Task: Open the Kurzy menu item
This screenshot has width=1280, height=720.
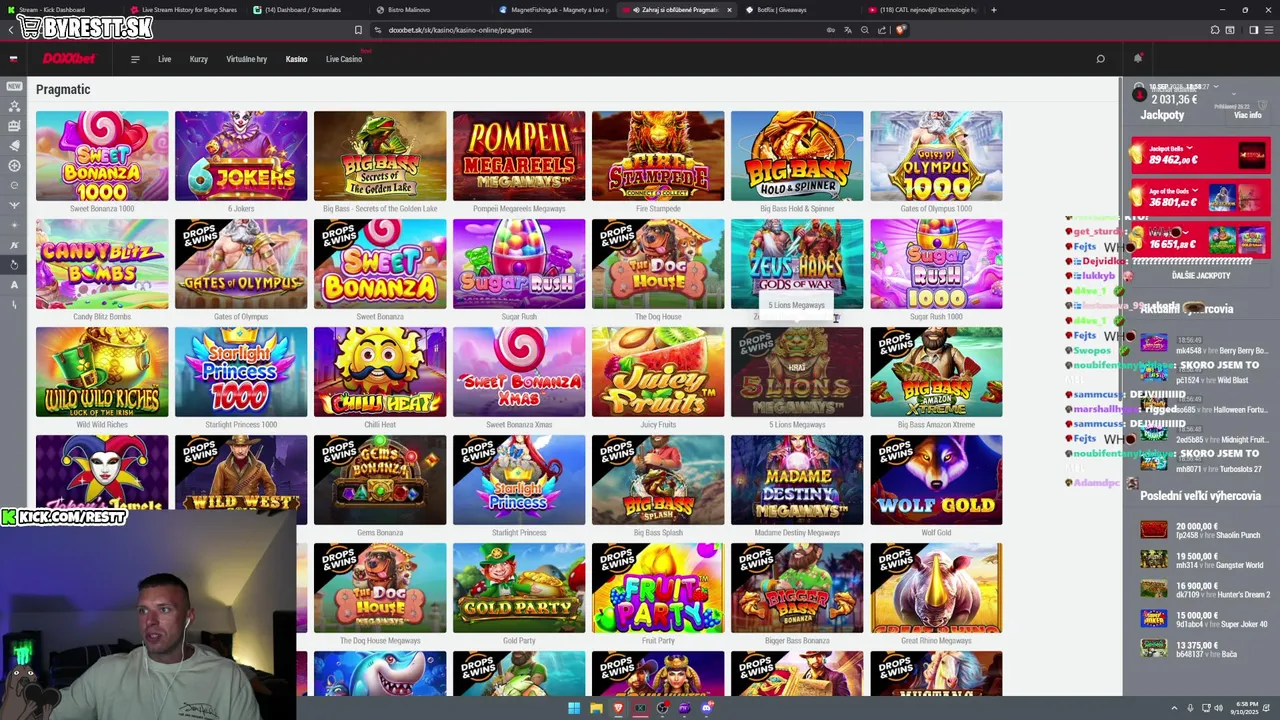Action: point(199,59)
